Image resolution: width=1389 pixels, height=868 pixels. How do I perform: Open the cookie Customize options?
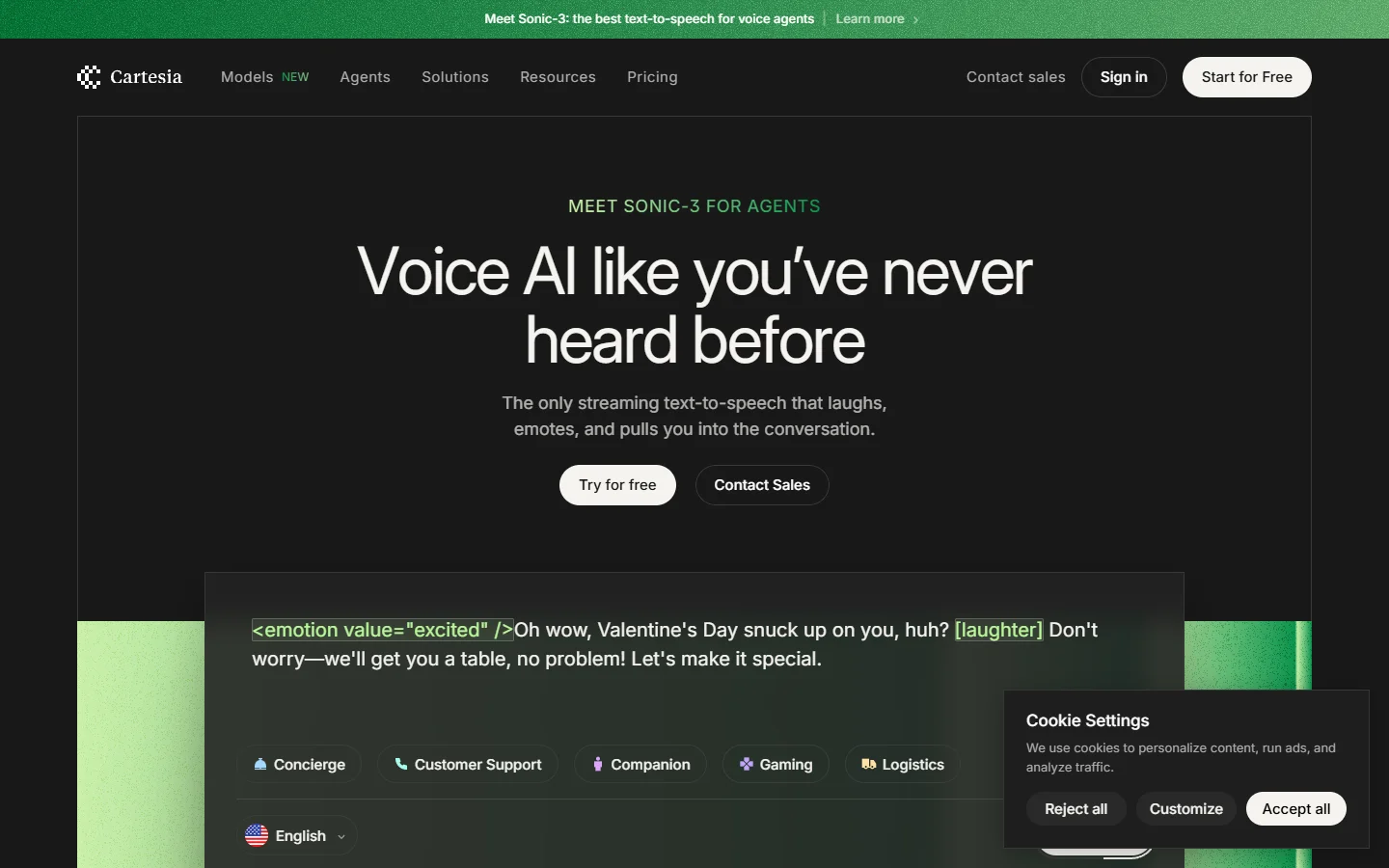(1186, 809)
